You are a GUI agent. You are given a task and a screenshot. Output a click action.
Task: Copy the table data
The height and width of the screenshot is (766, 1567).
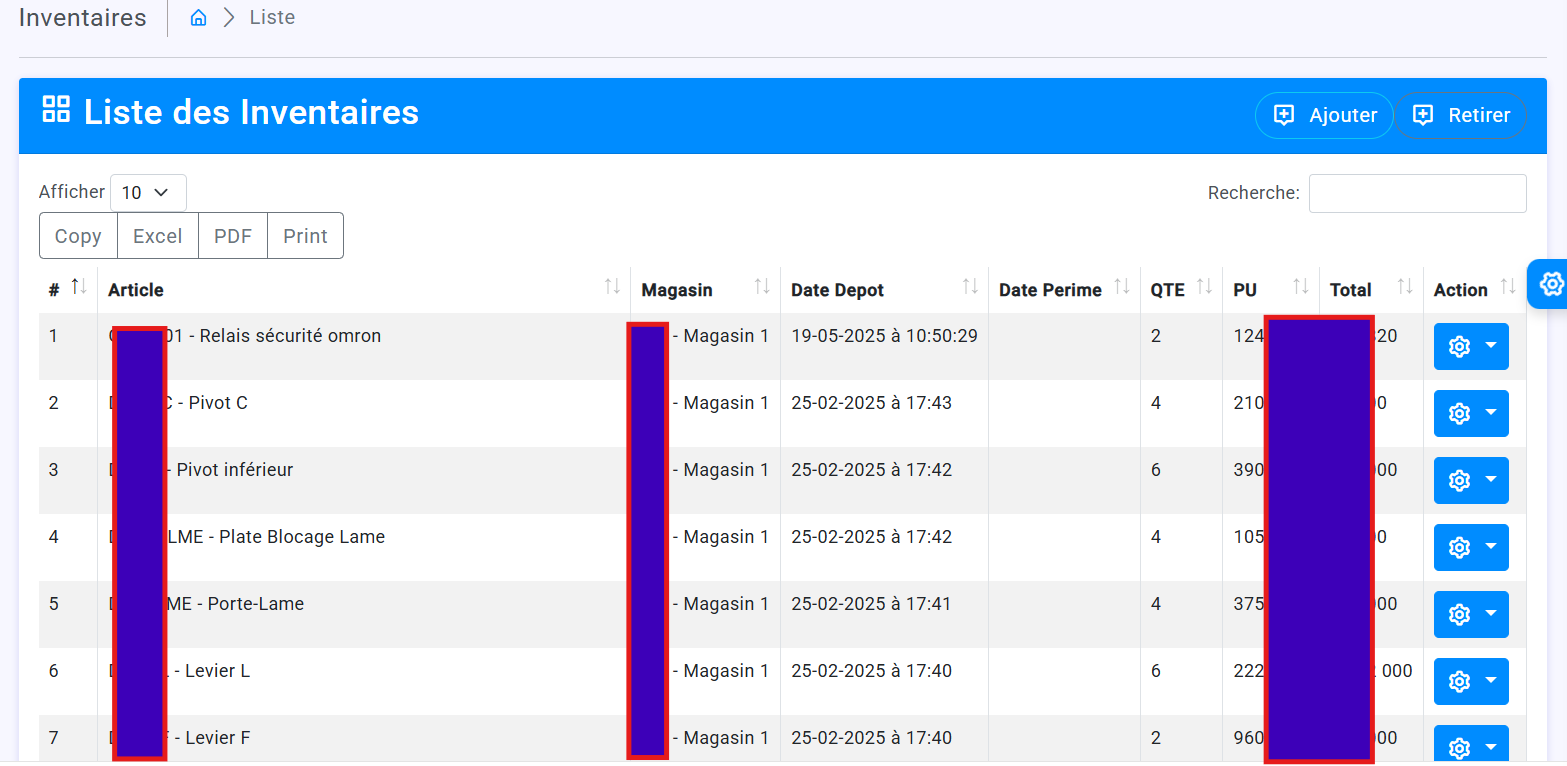[x=77, y=235]
